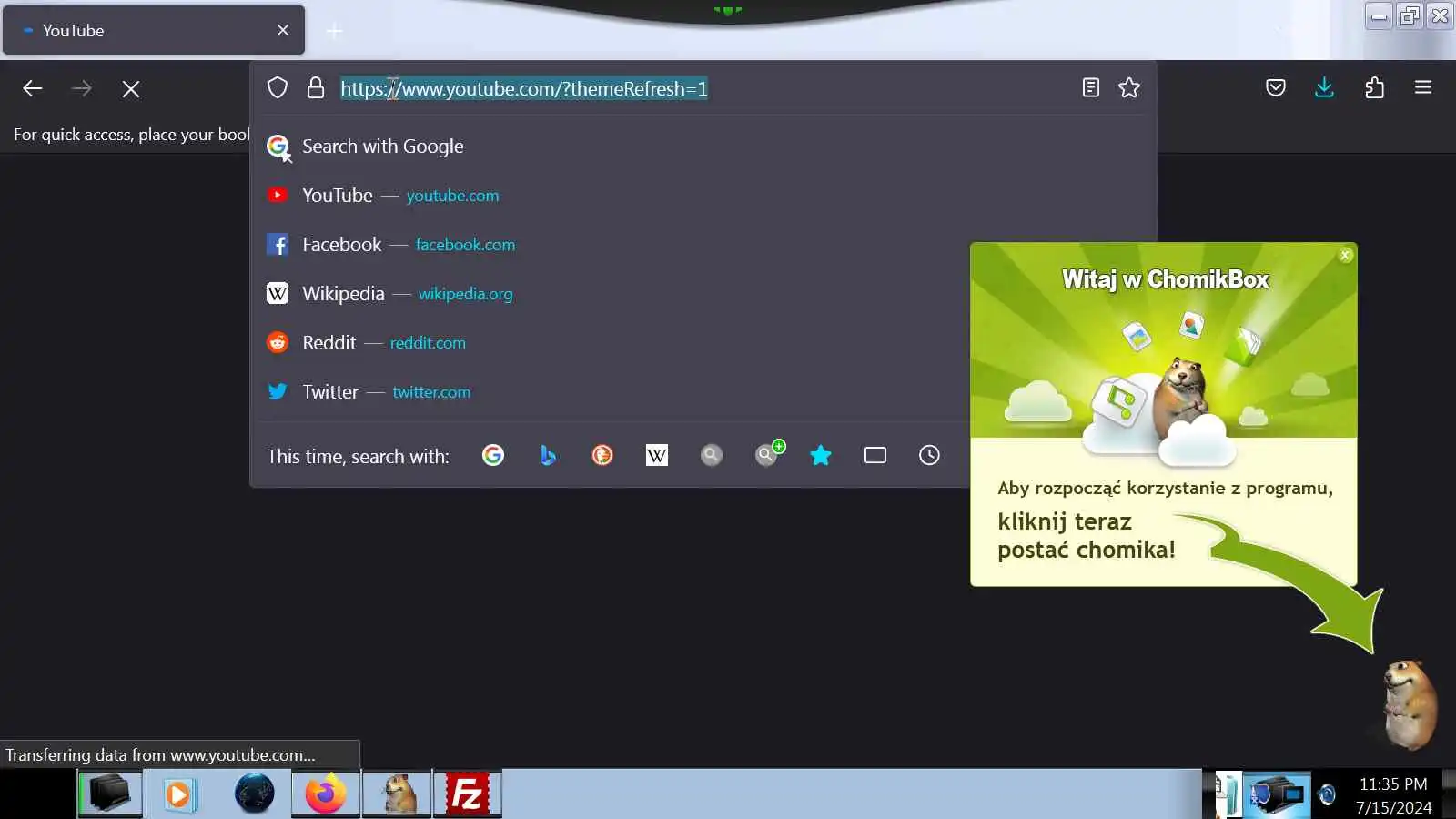Search only in browsing history

pos(929,455)
